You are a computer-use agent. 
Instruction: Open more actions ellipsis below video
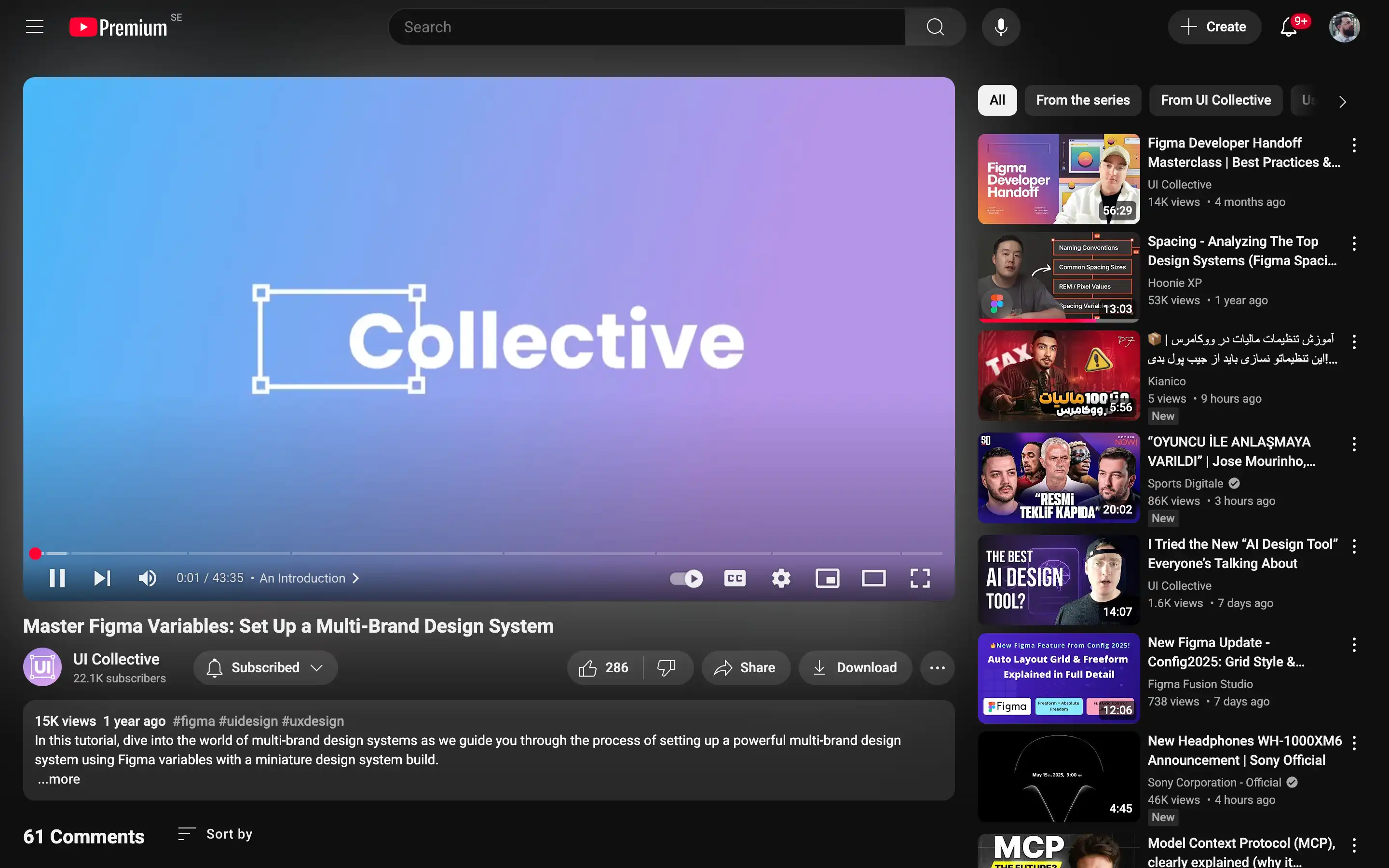tap(937, 668)
